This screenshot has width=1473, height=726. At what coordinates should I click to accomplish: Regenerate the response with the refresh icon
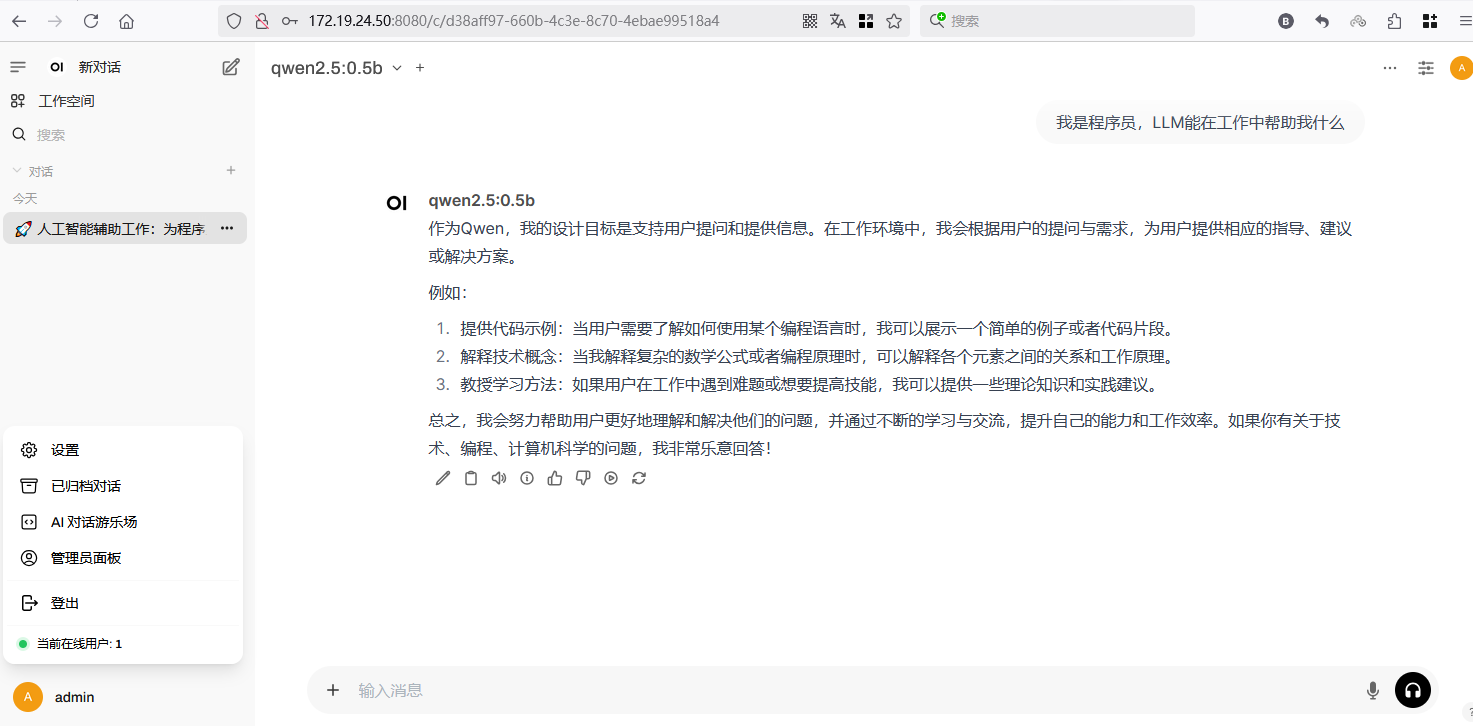tap(639, 478)
